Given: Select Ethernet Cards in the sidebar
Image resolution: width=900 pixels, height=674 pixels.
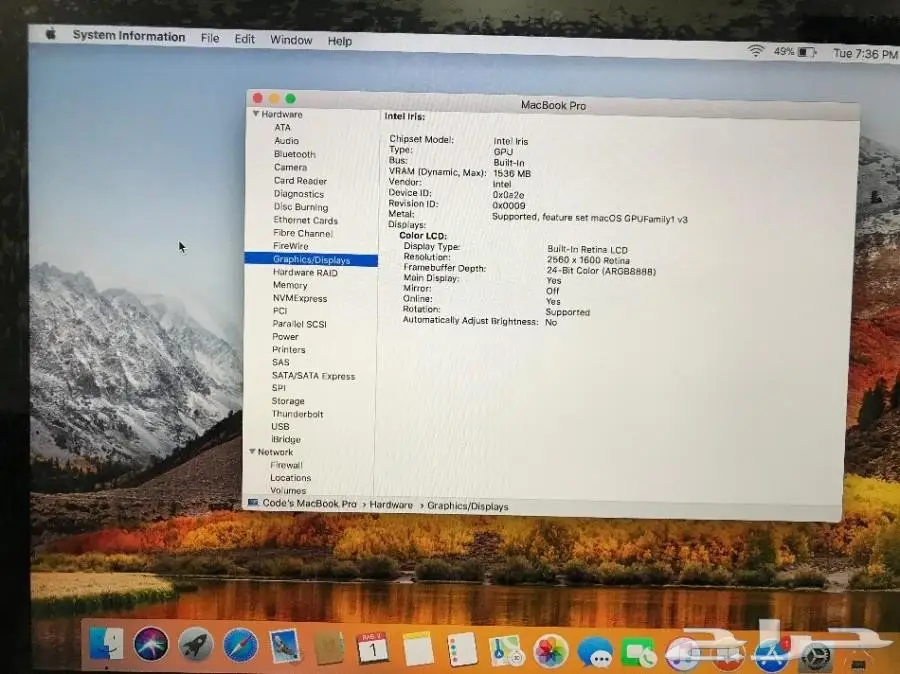Looking at the screenshot, I should pyautogui.click(x=305, y=220).
